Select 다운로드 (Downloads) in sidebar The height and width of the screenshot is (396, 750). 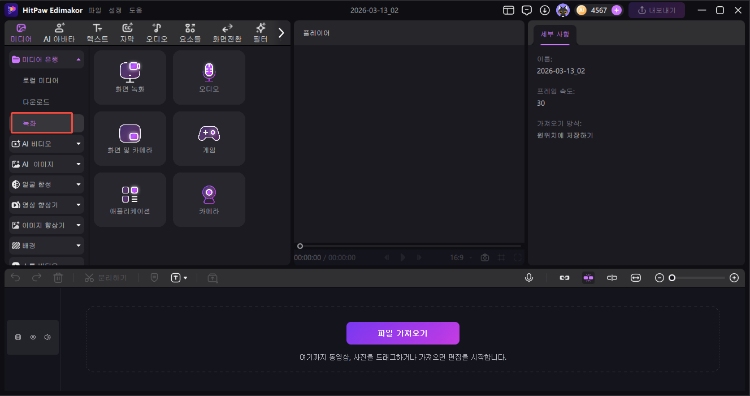coord(36,102)
